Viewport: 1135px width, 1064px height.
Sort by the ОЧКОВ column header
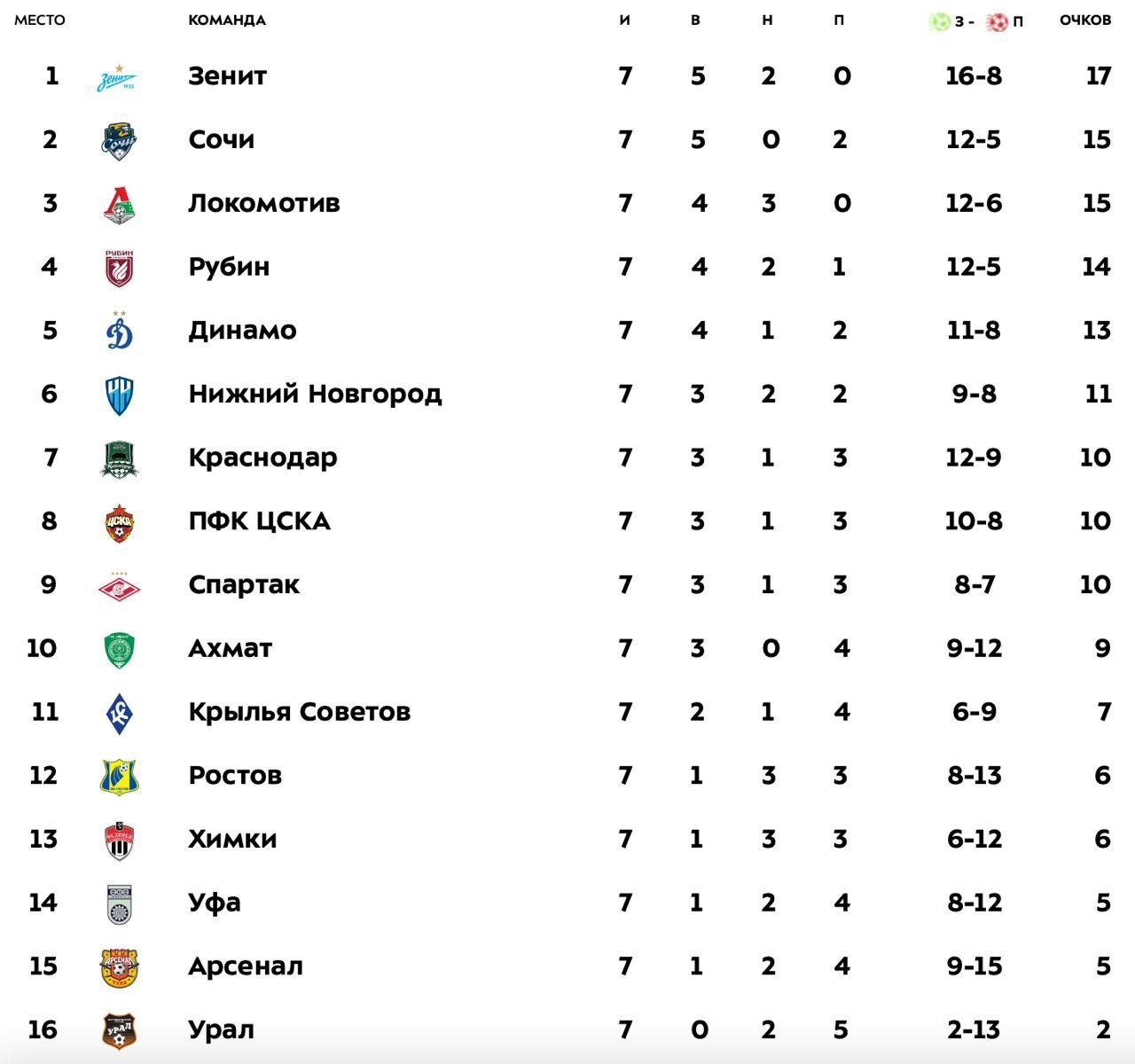(1084, 20)
